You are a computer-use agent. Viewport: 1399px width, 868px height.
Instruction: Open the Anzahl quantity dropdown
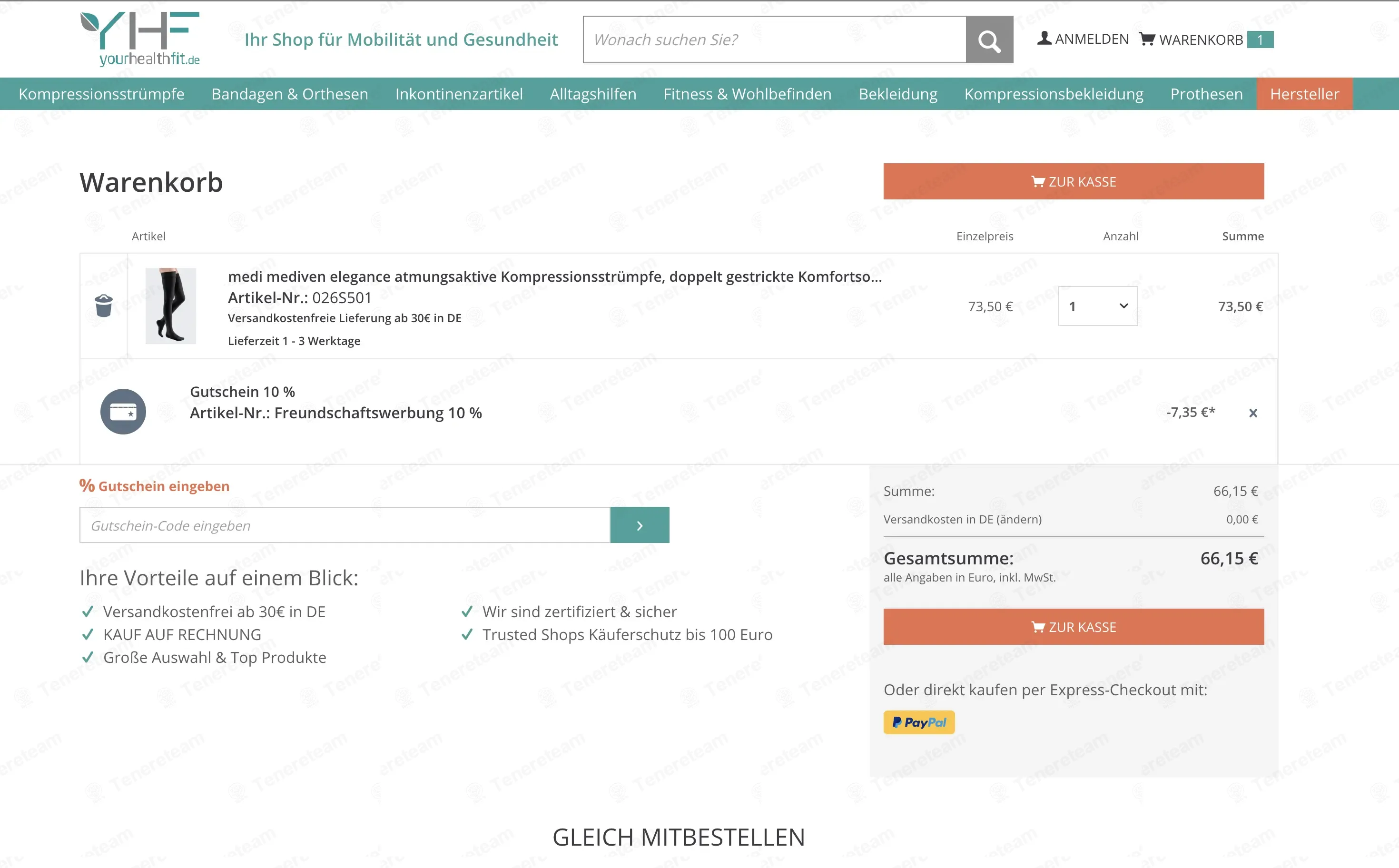tap(1098, 306)
